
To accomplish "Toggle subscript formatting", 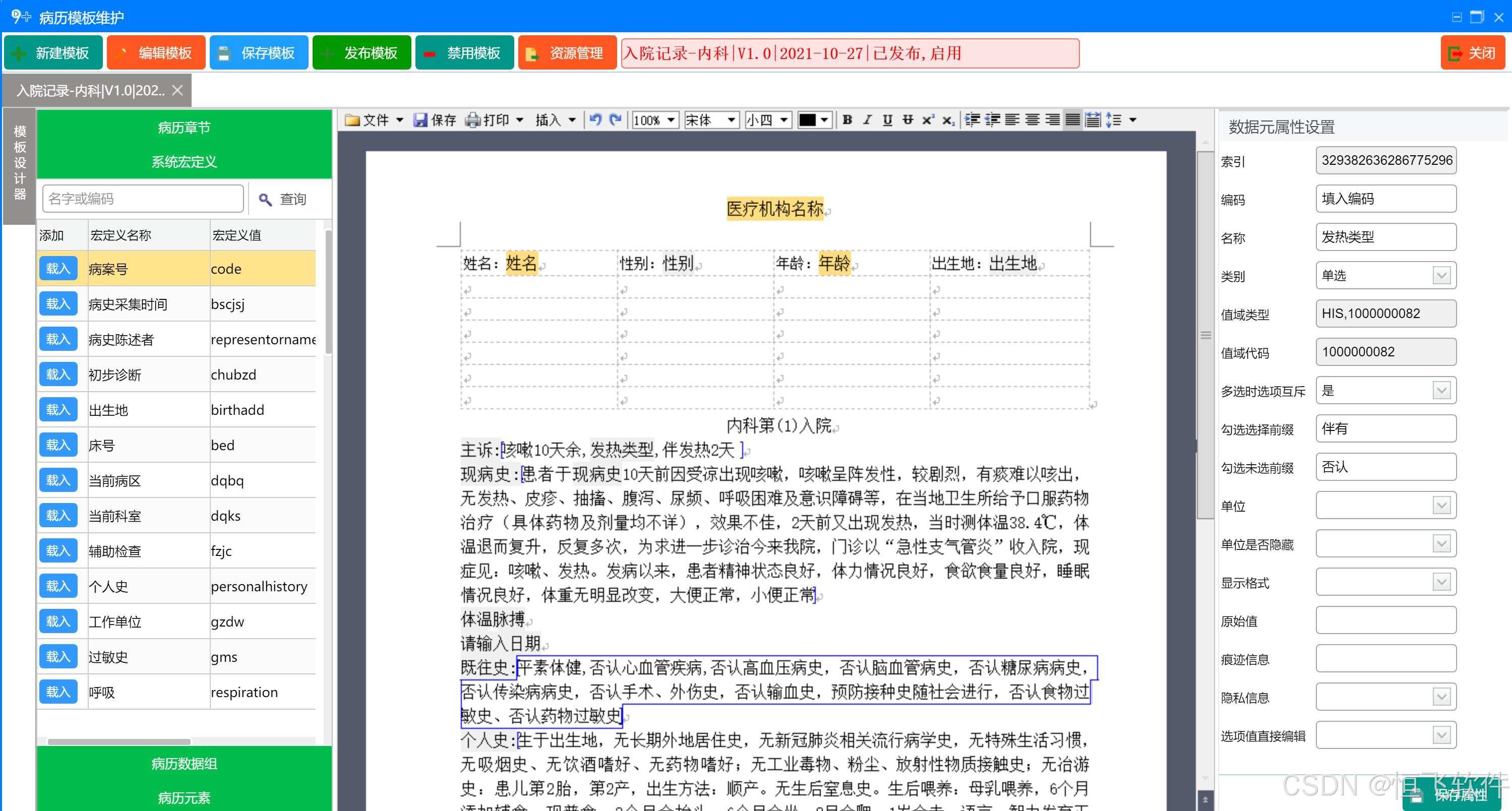I will point(948,120).
